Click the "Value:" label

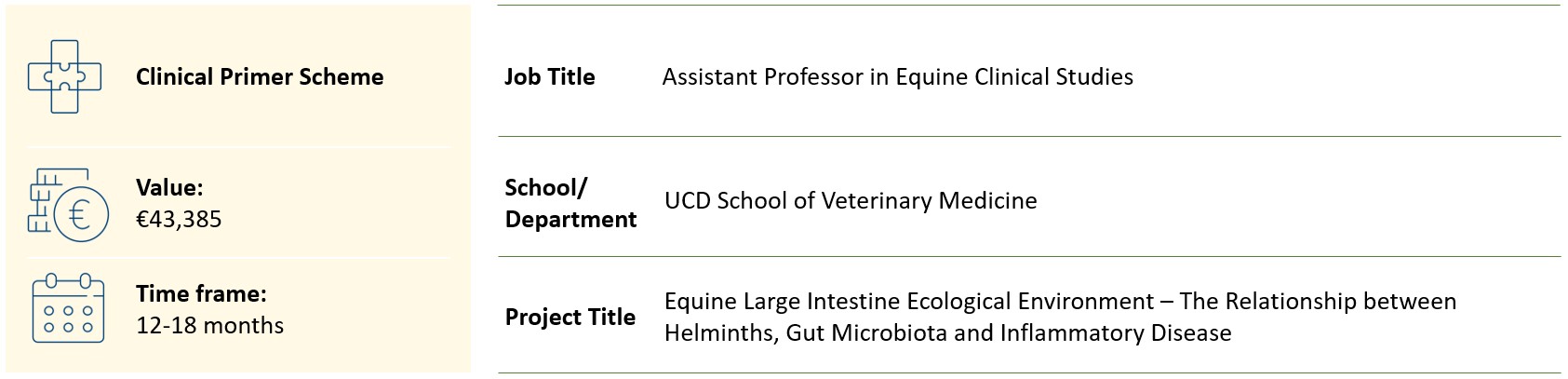tap(169, 188)
